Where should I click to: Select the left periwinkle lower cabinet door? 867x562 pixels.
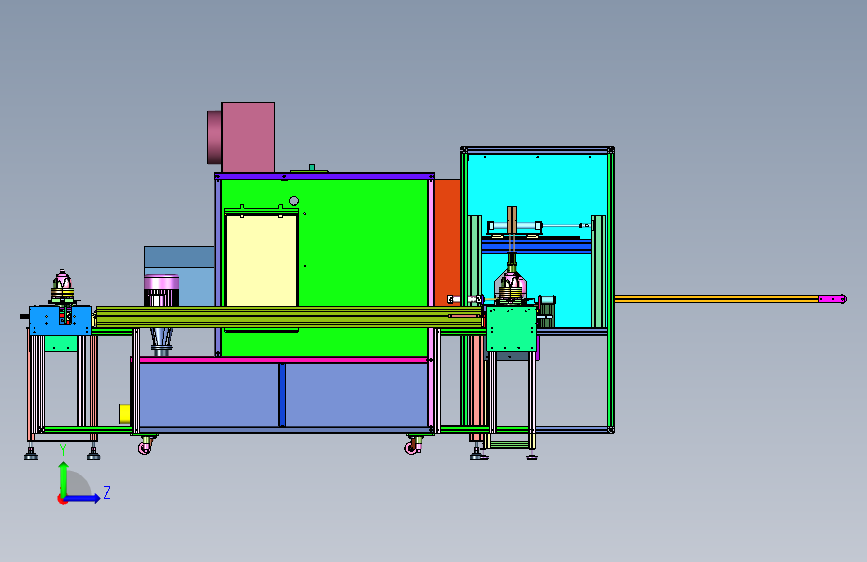(208, 394)
